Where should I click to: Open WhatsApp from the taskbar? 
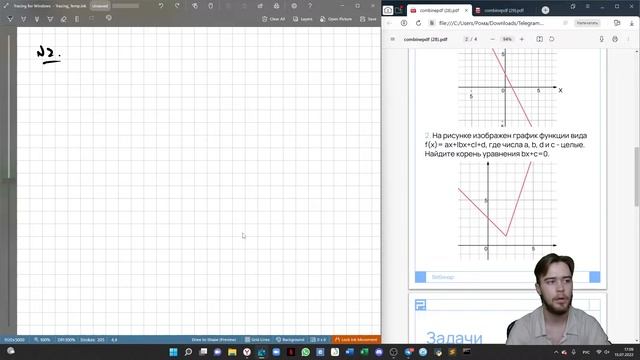[x=306, y=352]
